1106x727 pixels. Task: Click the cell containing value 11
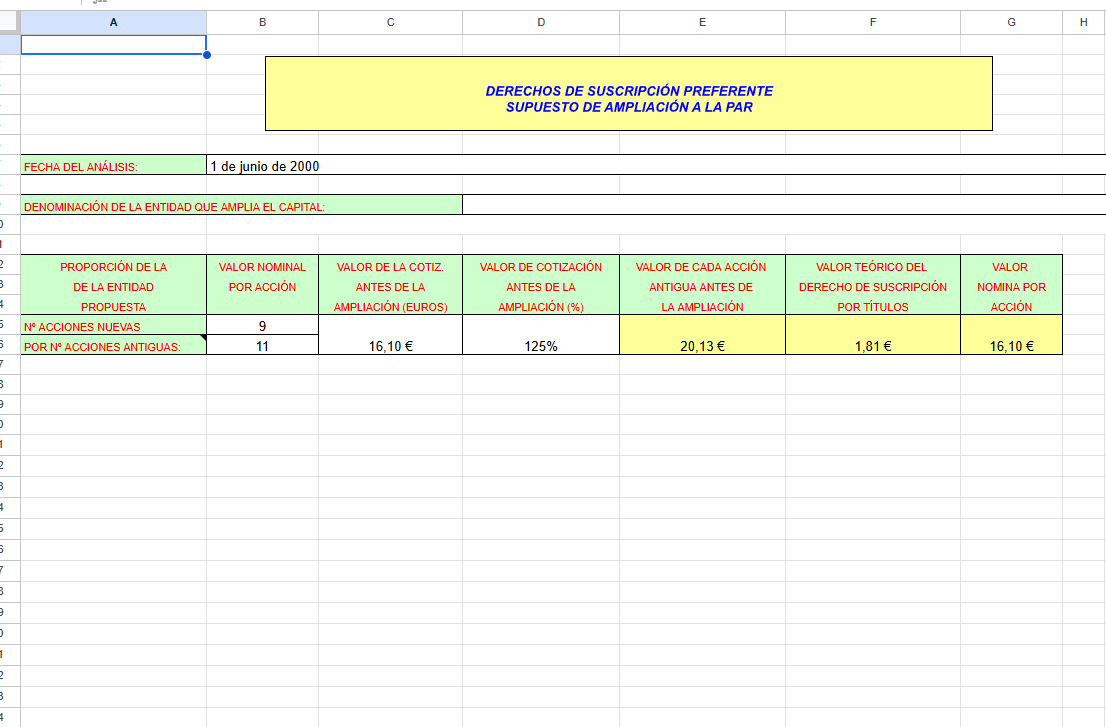point(262,346)
